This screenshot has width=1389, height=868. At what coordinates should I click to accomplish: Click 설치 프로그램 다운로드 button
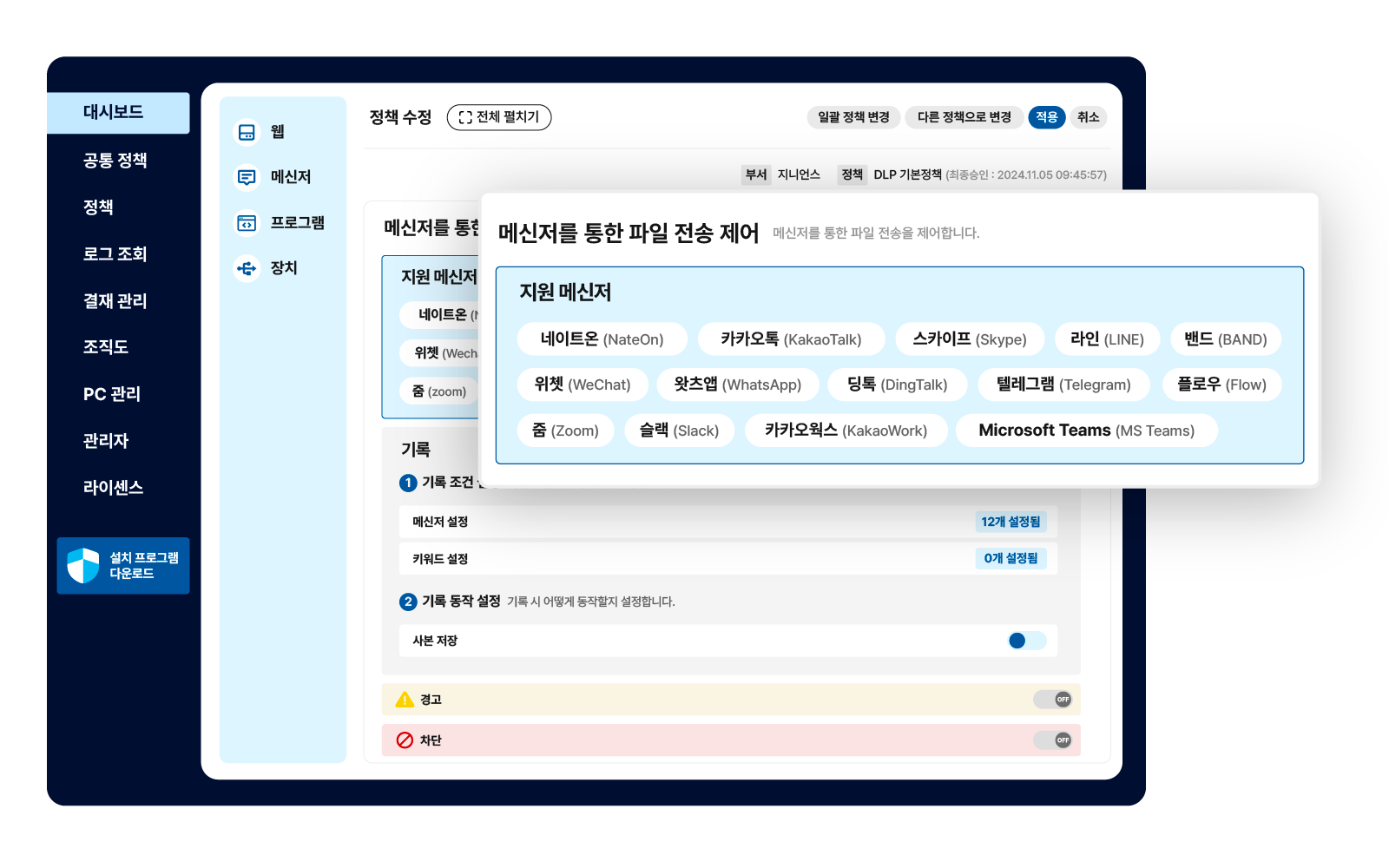pos(123,565)
